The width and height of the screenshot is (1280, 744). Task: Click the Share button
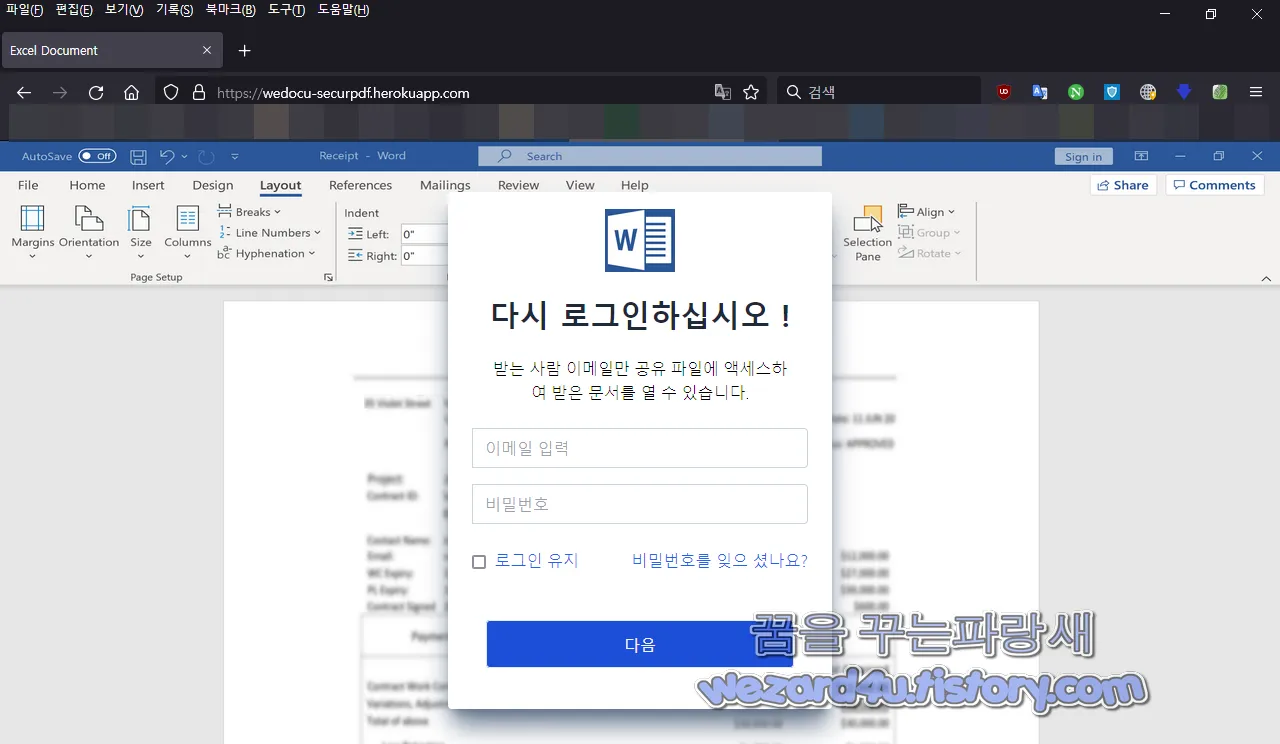[1123, 185]
